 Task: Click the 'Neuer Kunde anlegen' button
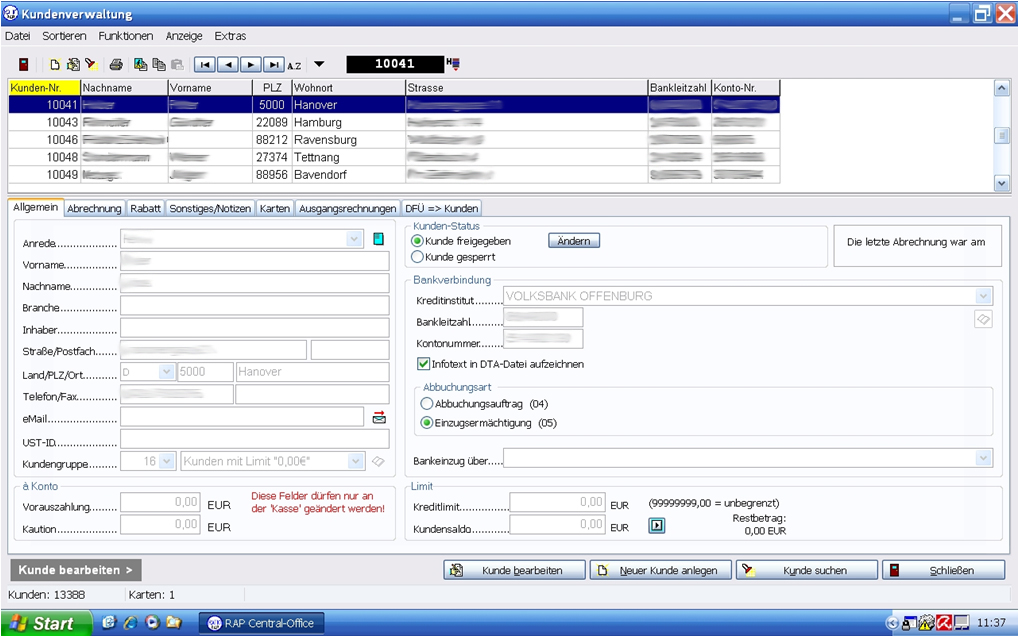pos(659,570)
